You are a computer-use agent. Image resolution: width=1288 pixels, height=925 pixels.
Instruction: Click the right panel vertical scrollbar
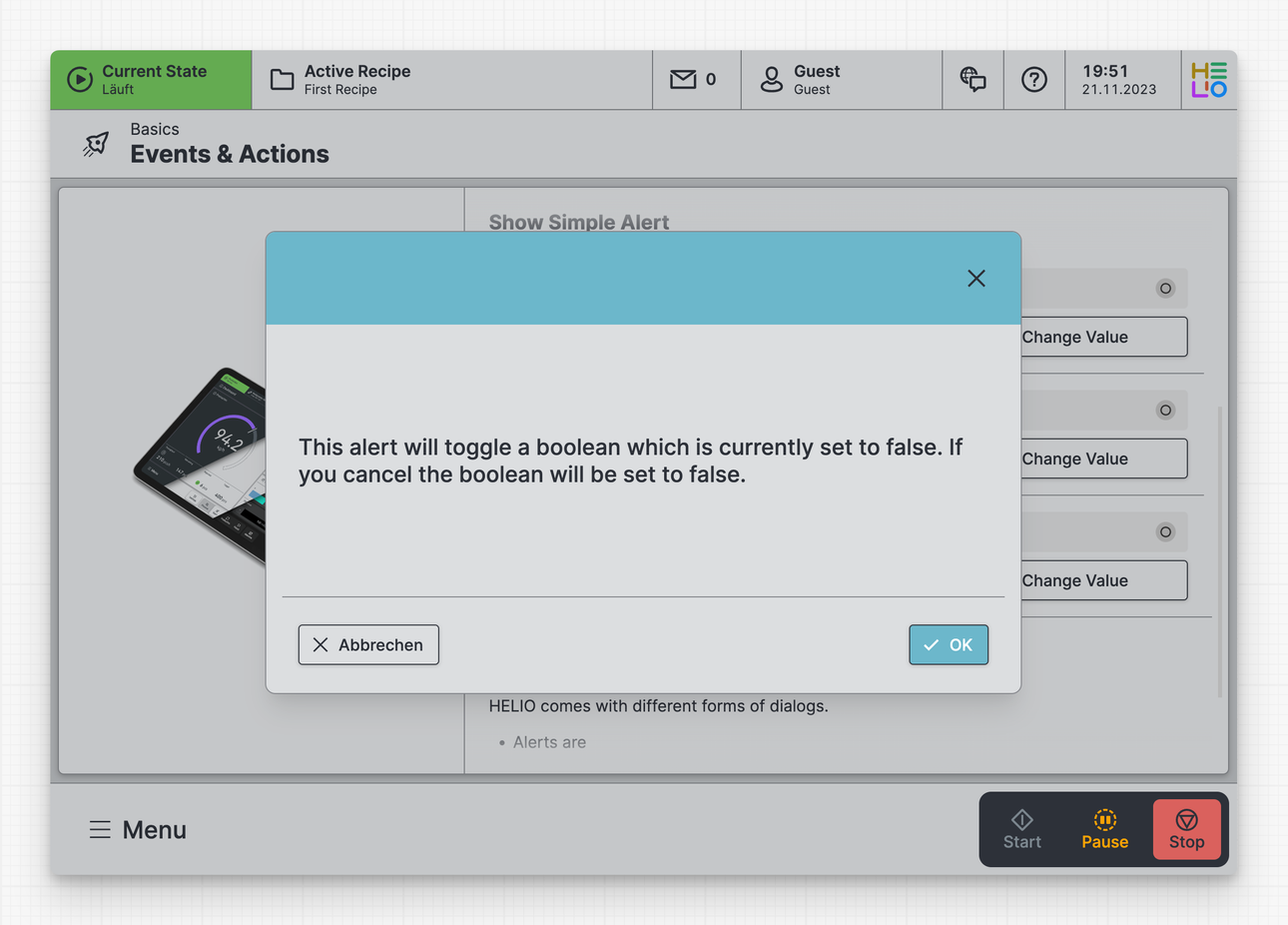[x=1219, y=549]
